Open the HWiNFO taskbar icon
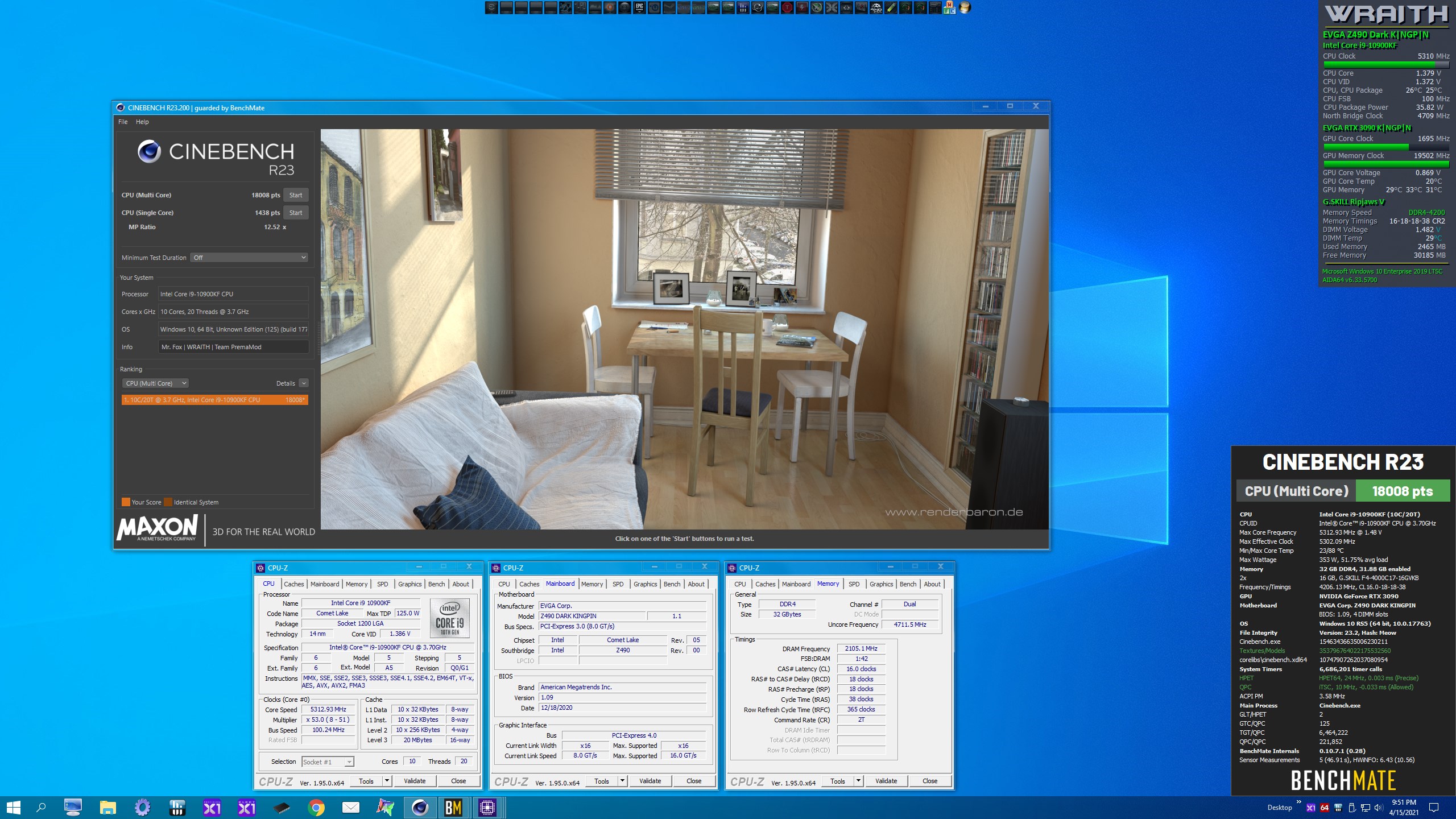 177,807
